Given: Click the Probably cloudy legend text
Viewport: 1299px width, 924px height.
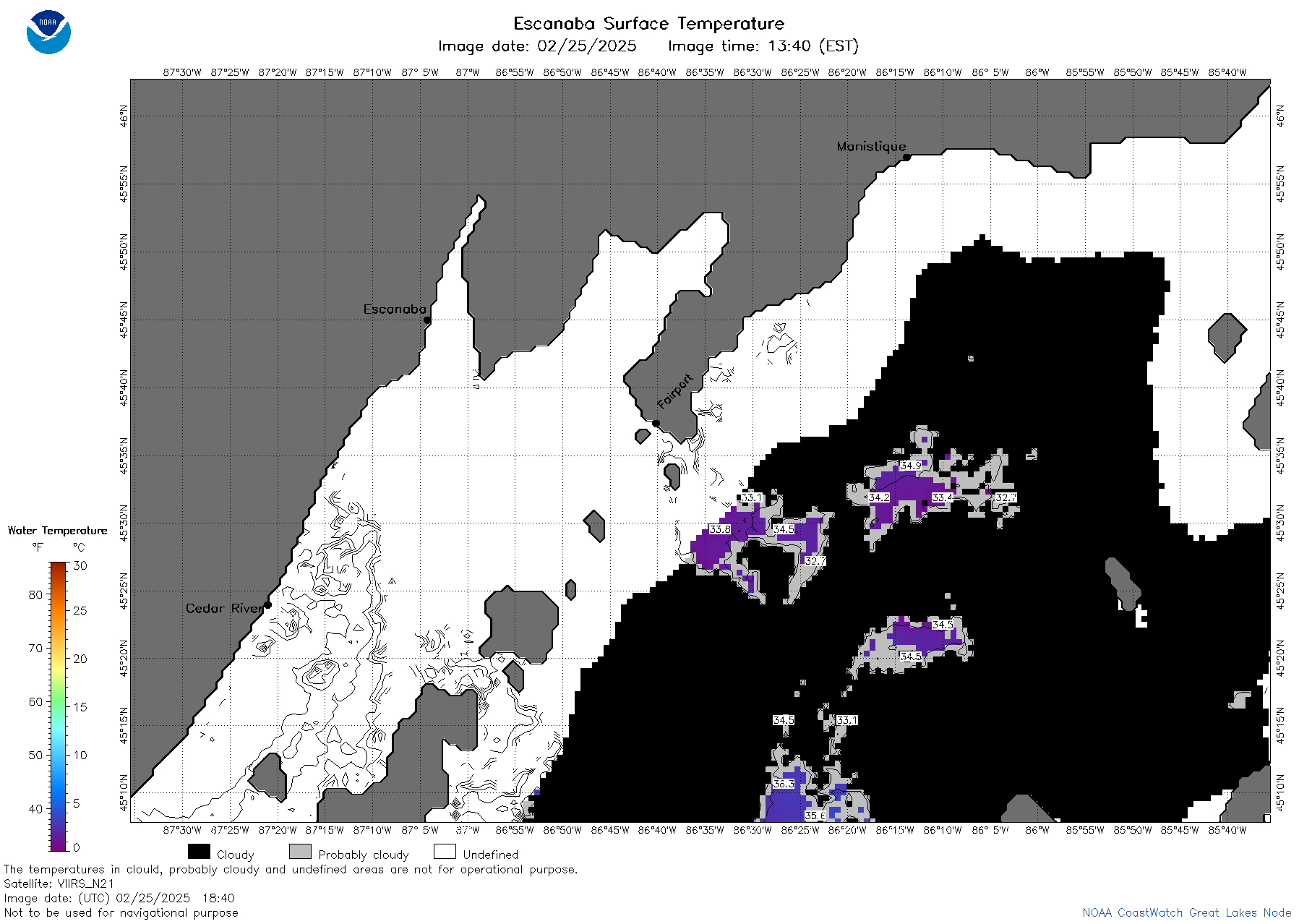Looking at the screenshot, I should 364,855.
